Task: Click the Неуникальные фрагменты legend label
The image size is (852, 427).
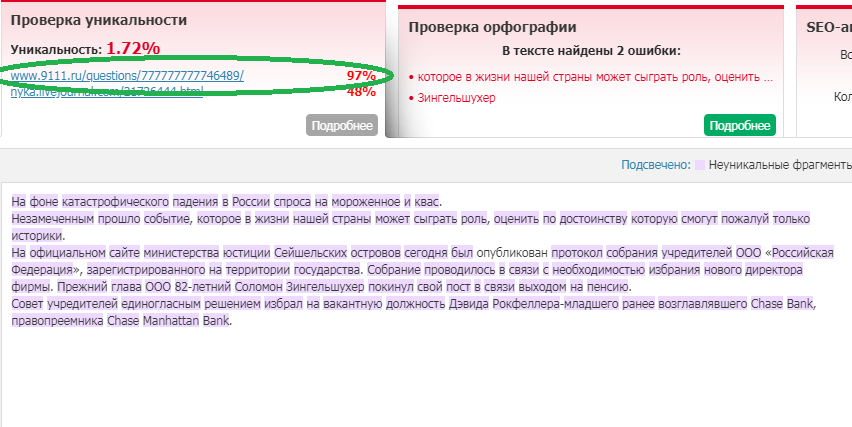Action: 780,164
